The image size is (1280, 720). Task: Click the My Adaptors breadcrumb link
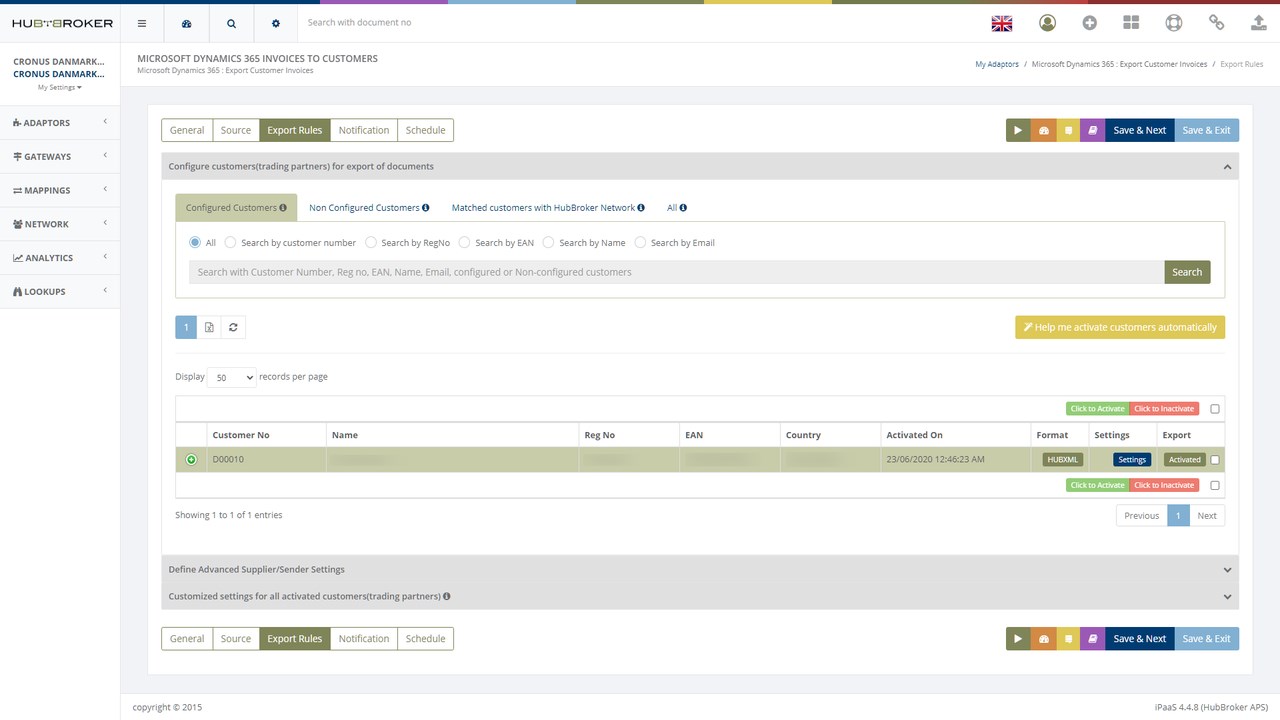pyautogui.click(x=997, y=64)
